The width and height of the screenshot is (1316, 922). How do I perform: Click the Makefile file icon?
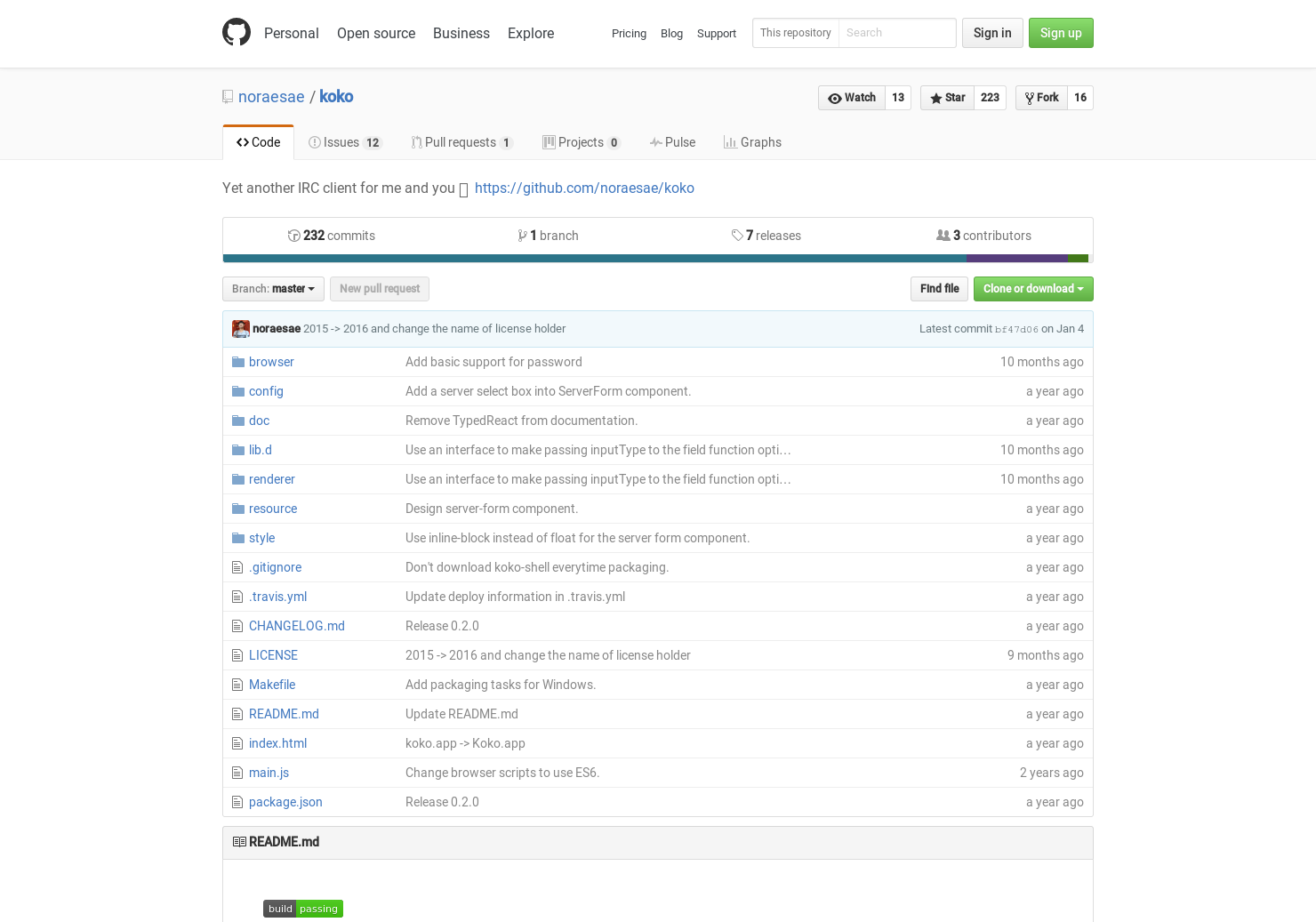(237, 685)
